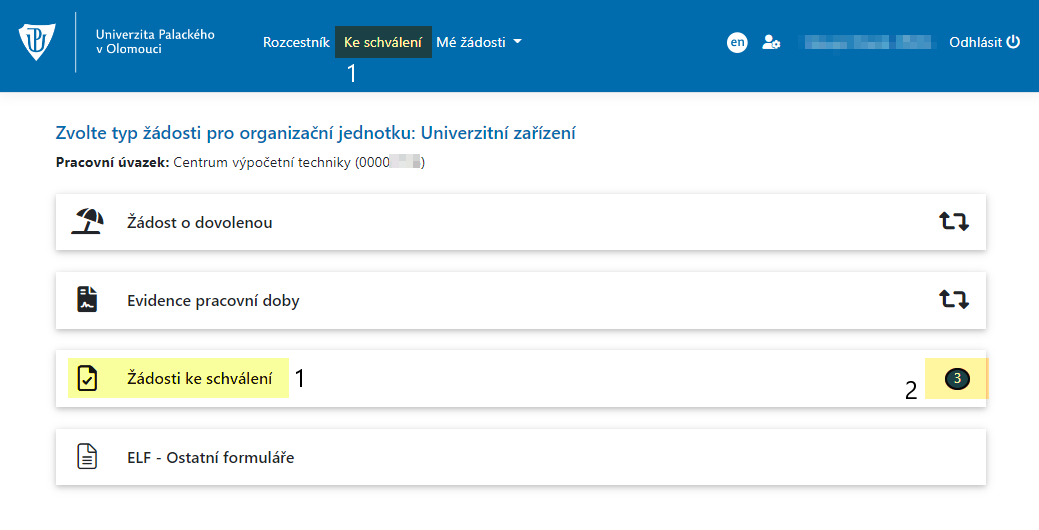Click the power icon next to Odhlásit
The width and height of the screenshot is (1039, 530).
[x=1013, y=42]
